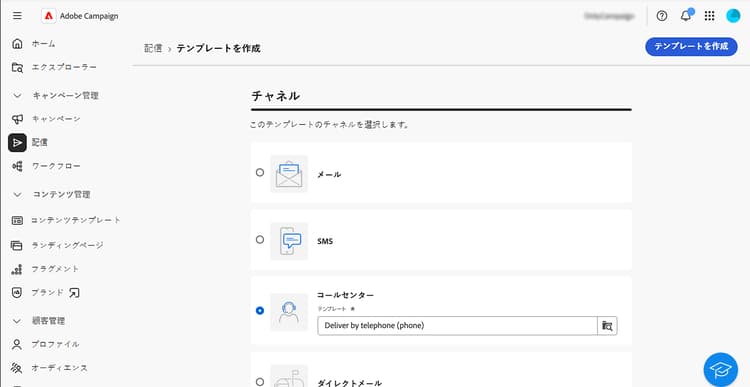This screenshot has width=750, height=387.
Task: Open the learning graduation cap button
Action: tap(721, 369)
